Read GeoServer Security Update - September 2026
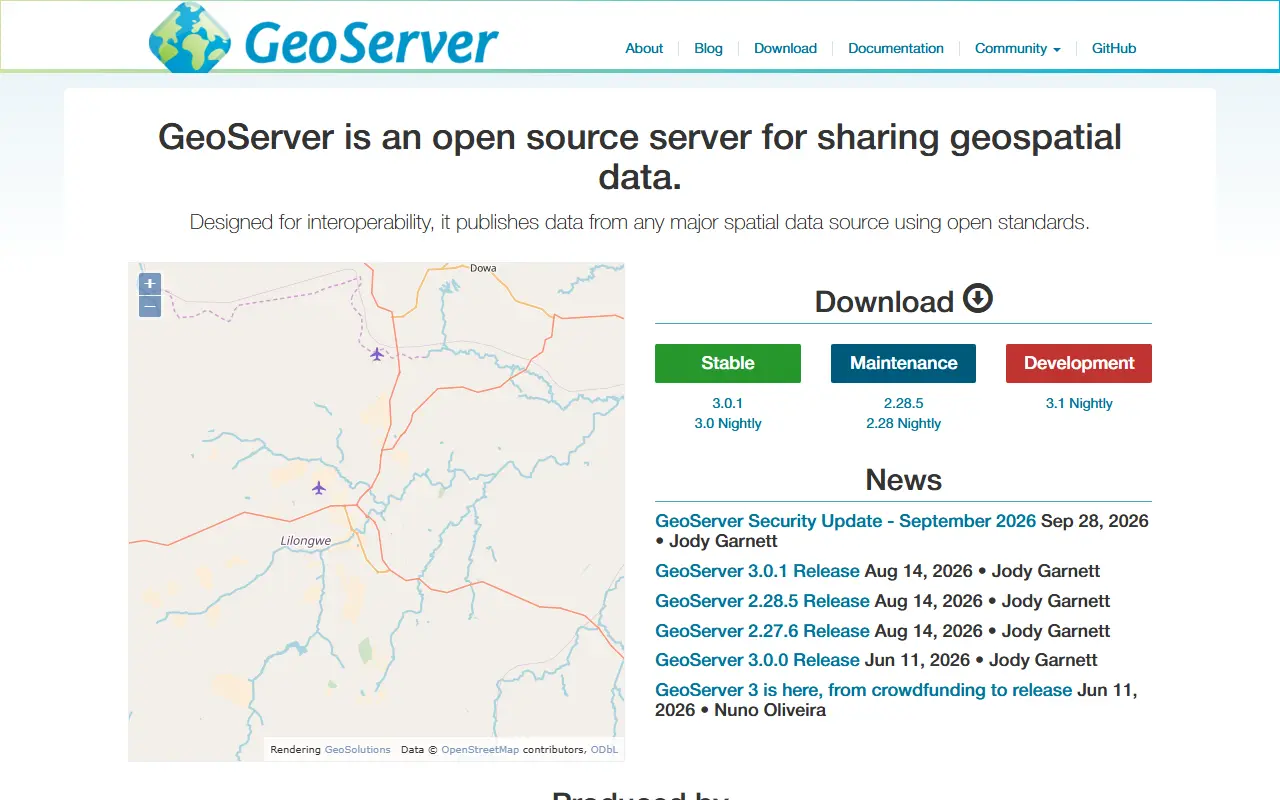This screenshot has width=1280, height=800. coord(846,521)
